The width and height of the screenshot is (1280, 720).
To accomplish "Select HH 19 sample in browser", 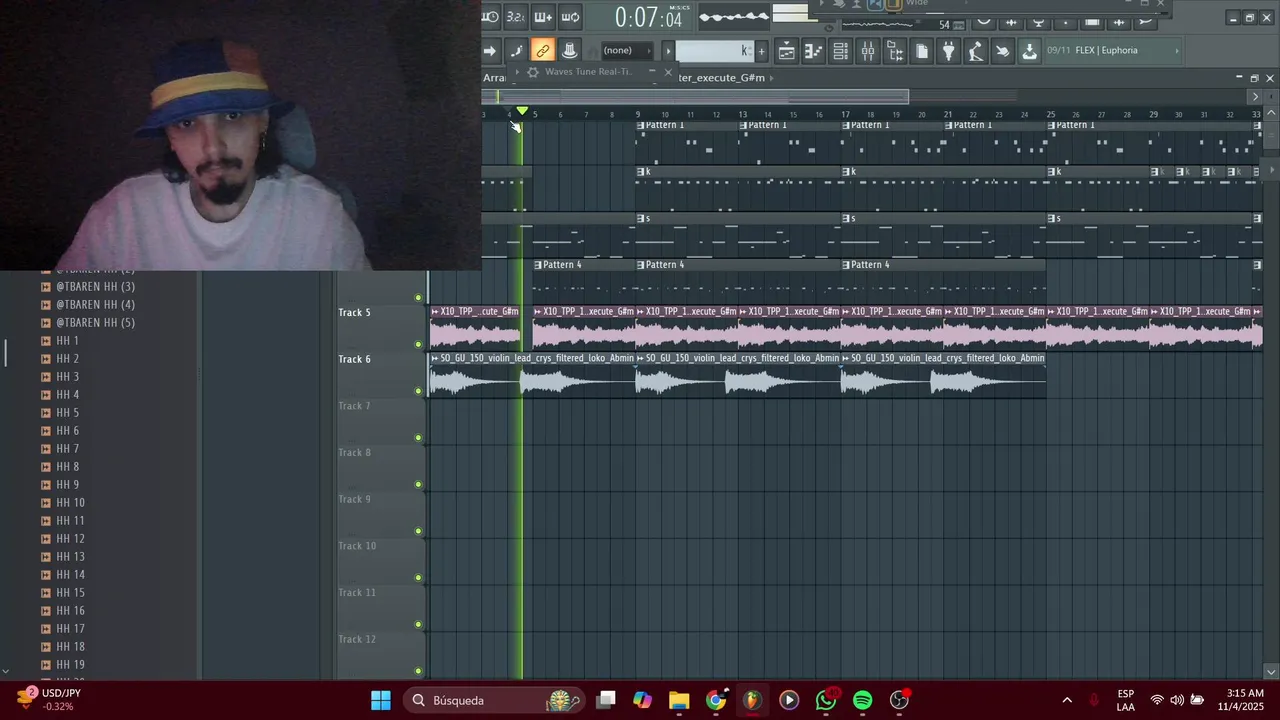I will click(70, 665).
